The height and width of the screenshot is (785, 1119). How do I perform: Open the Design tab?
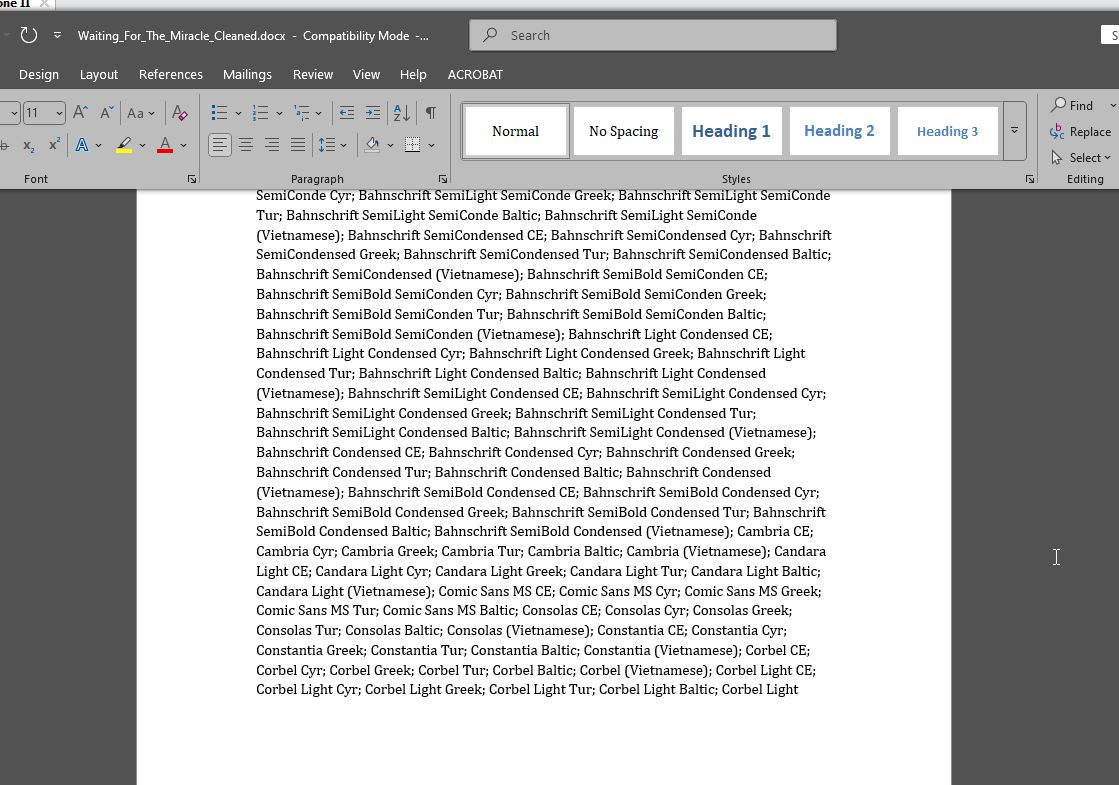(39, 74)
